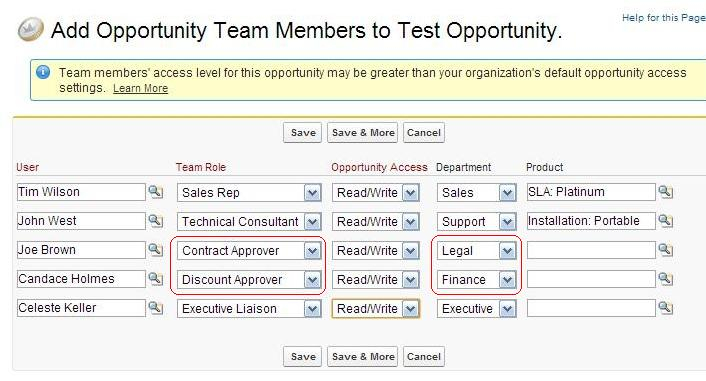
Task: Open product lookup in Celeste Keller's row
Action: coord(665,308)
